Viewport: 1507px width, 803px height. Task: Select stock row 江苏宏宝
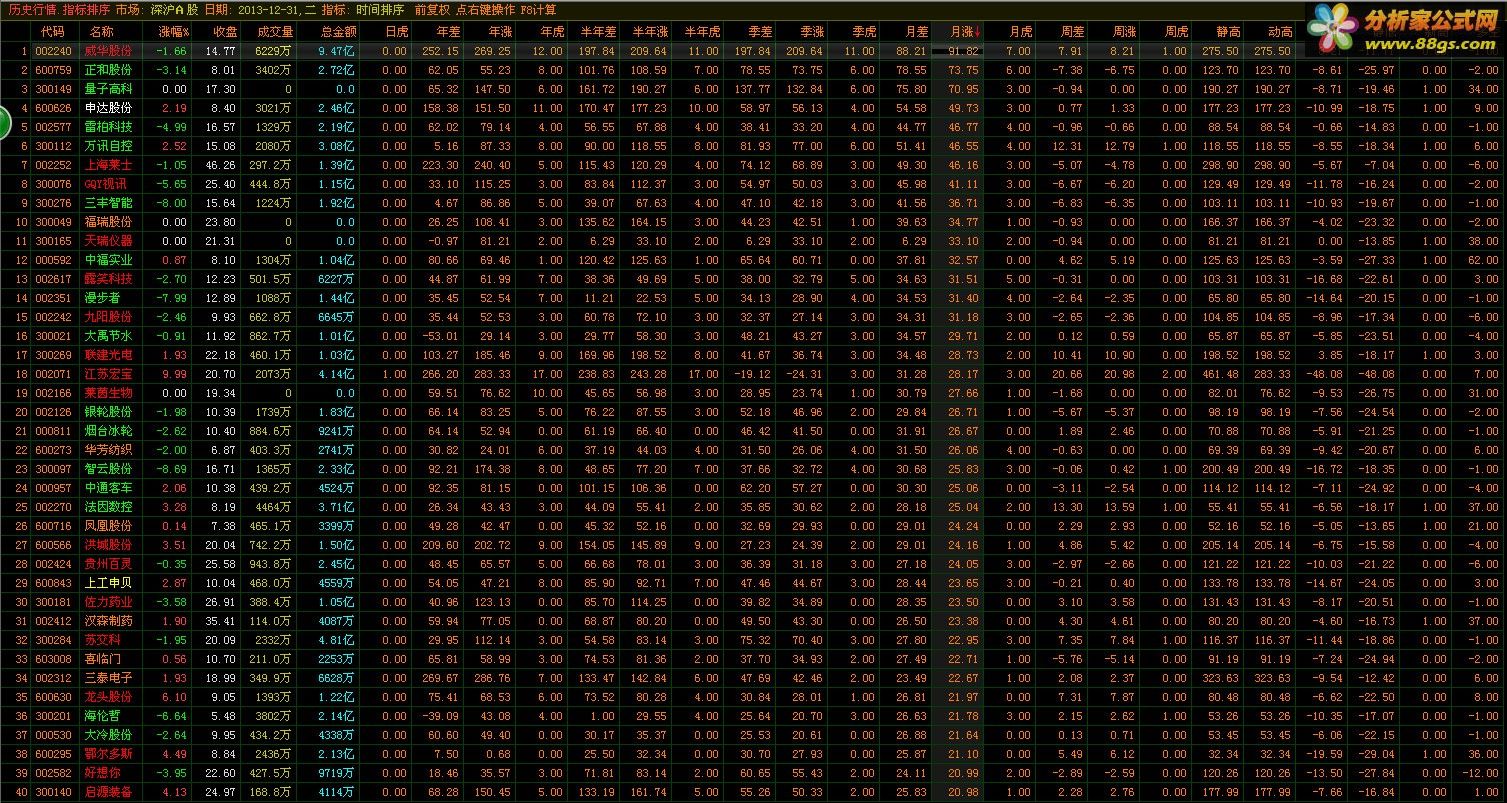[x=753, y=374]
